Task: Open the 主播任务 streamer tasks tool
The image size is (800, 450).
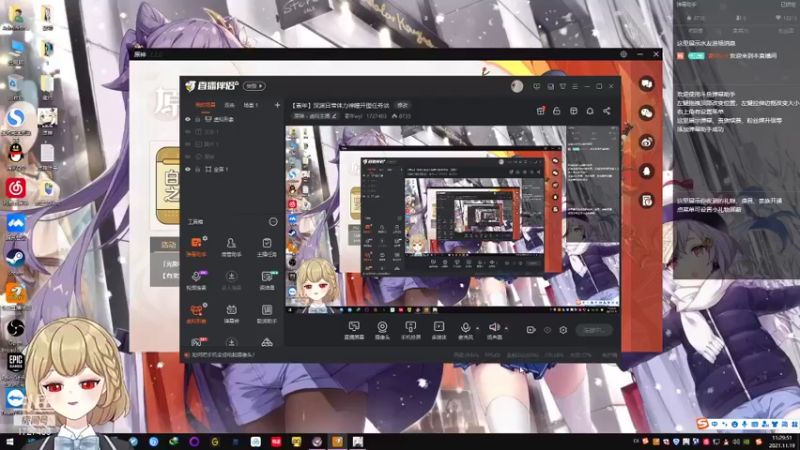Action: pos(266,247)
